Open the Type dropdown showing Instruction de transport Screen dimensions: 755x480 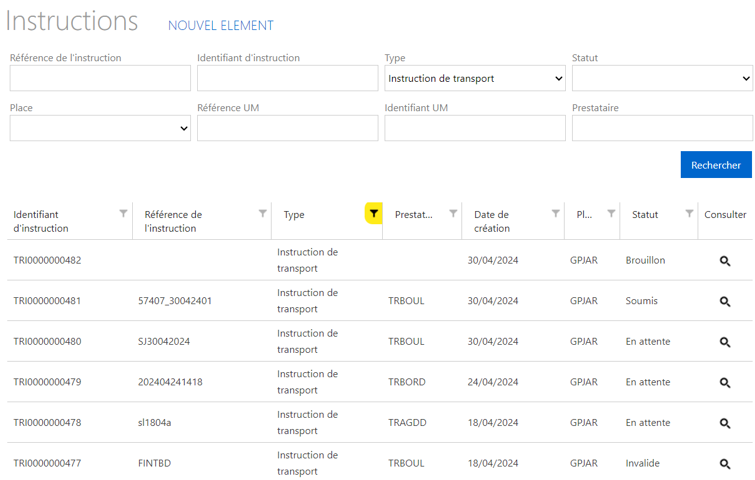475,78
